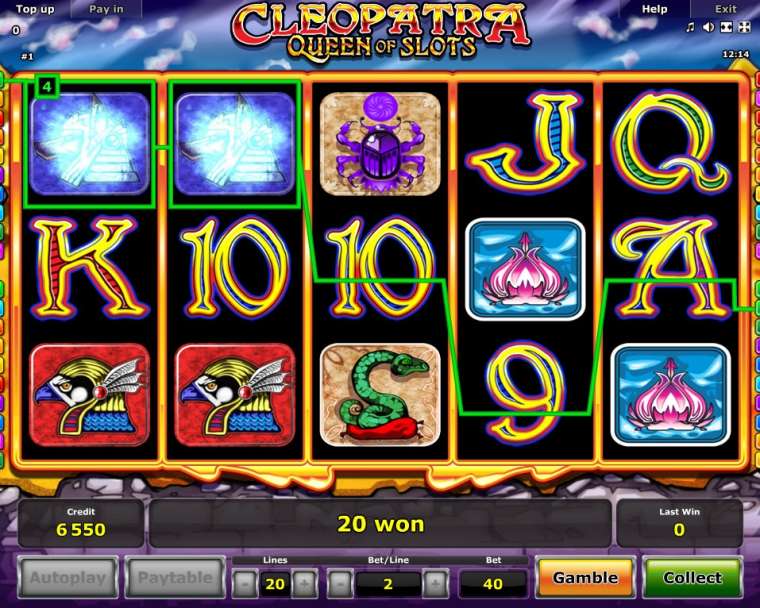760x608 pixels.
Task: Decrease the Bet/Line value
Action: pos(340,584)
